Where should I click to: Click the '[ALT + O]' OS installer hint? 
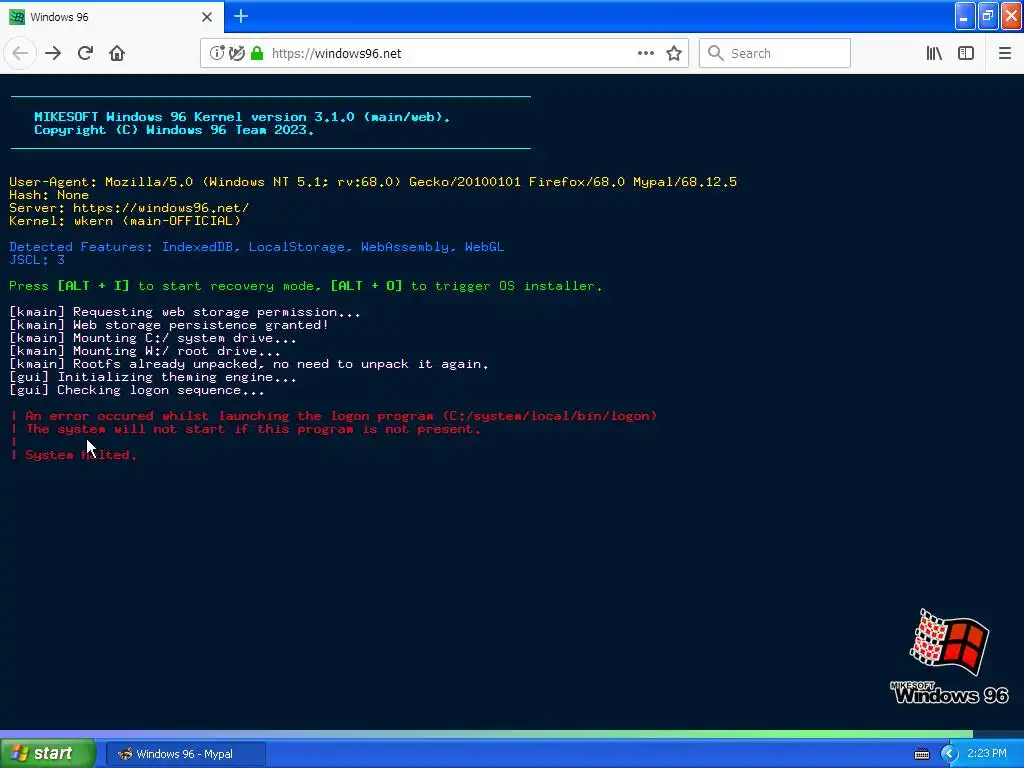point(366,286)
